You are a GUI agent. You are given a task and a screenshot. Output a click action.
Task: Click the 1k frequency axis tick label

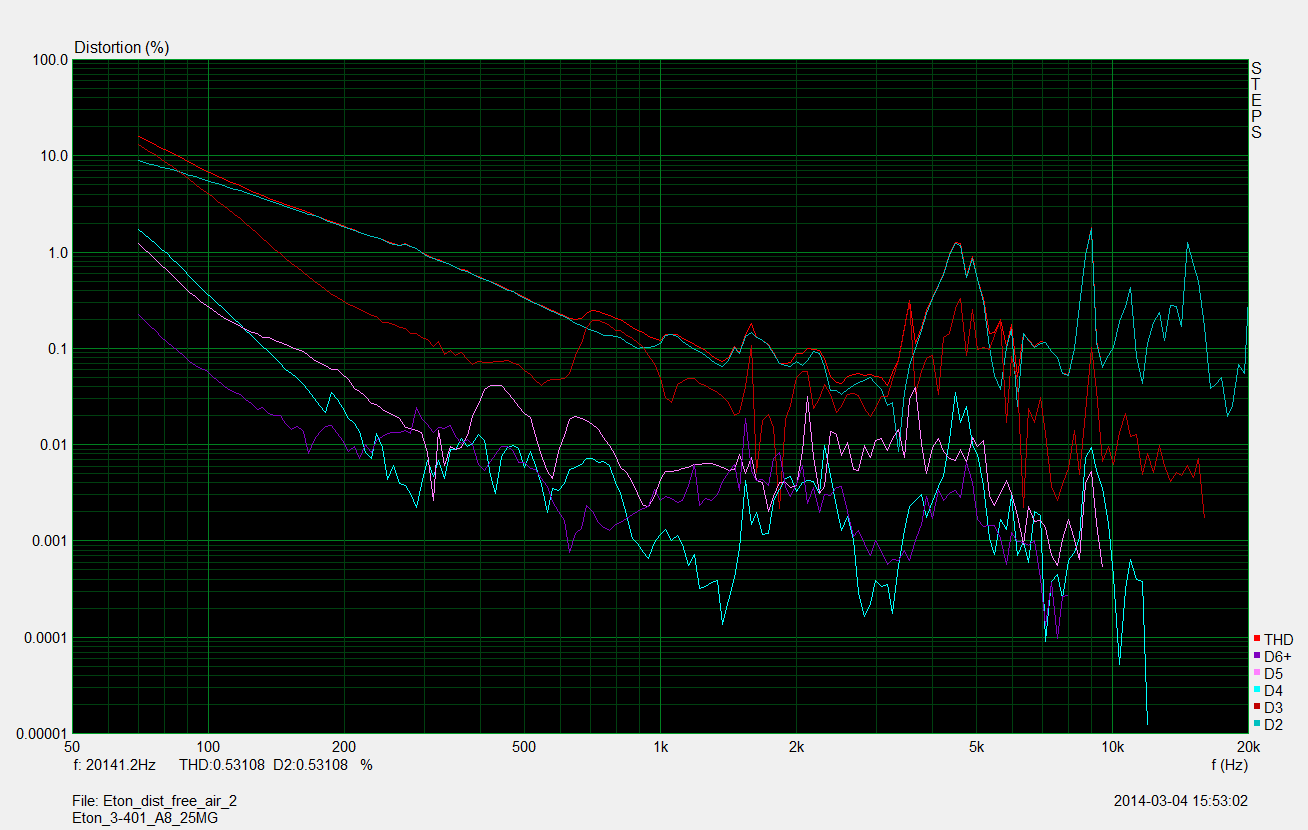(660, 747)
